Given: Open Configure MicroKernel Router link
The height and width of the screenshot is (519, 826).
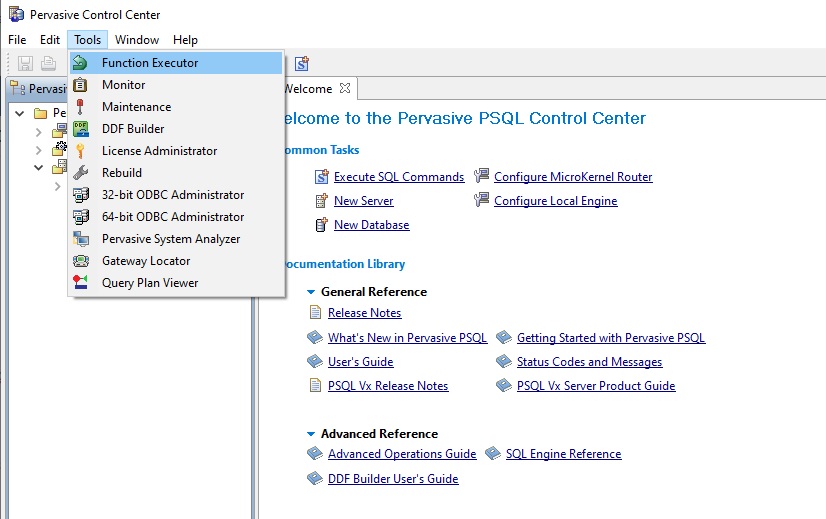Looking at the screenshot, I should pyautogui.click(x=573, y=177).
